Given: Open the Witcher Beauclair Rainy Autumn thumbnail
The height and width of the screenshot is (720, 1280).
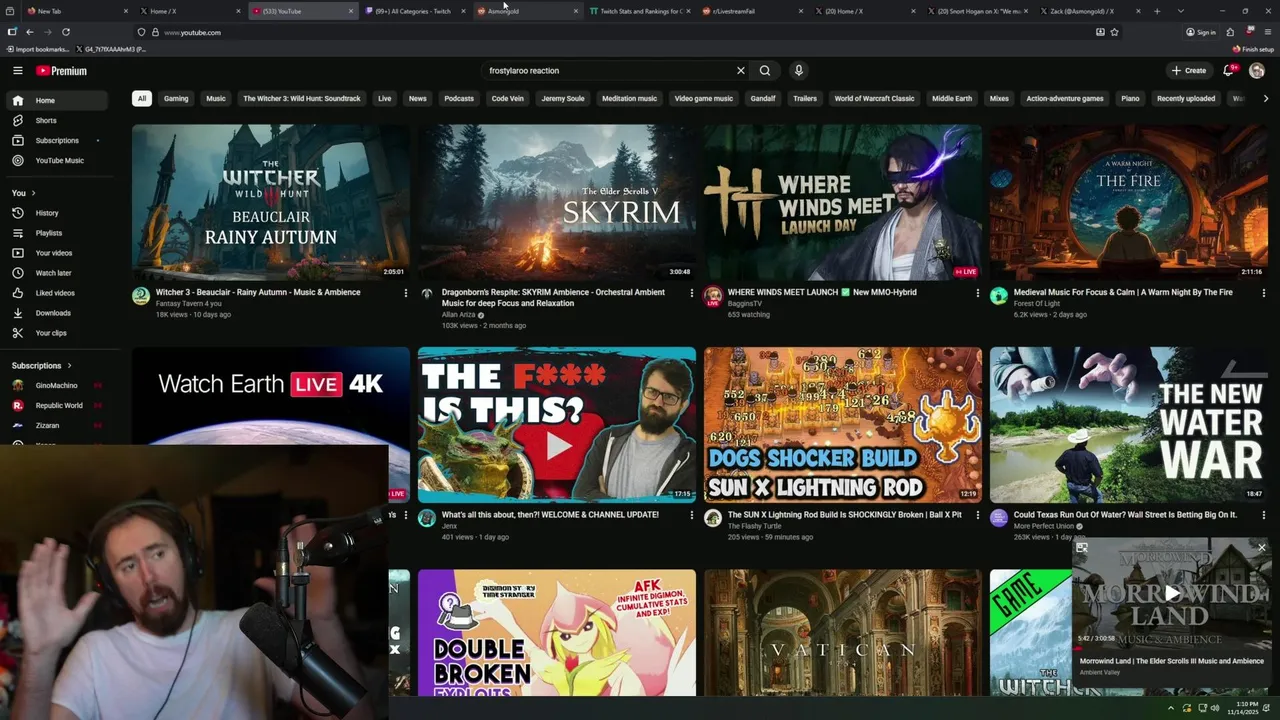Looking at the screenshot, I should 271,202.
